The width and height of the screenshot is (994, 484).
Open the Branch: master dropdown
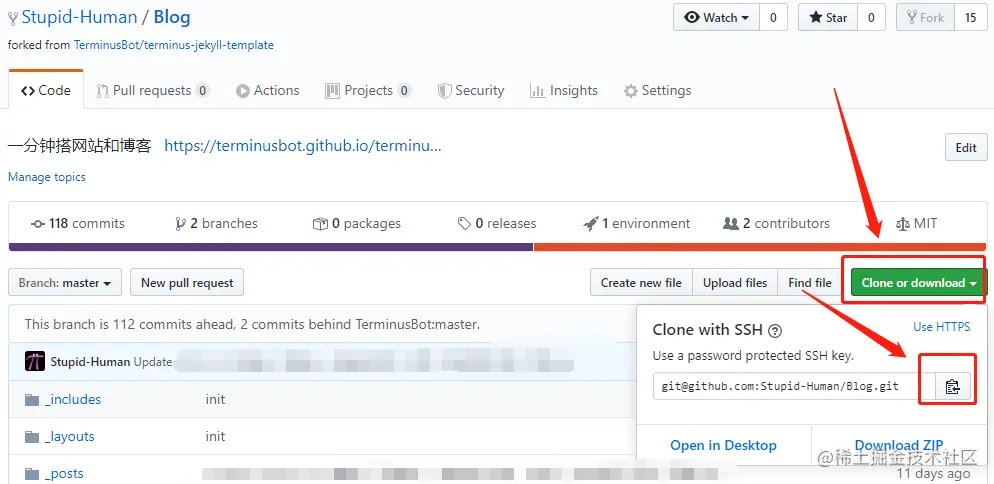click(65, 282)
